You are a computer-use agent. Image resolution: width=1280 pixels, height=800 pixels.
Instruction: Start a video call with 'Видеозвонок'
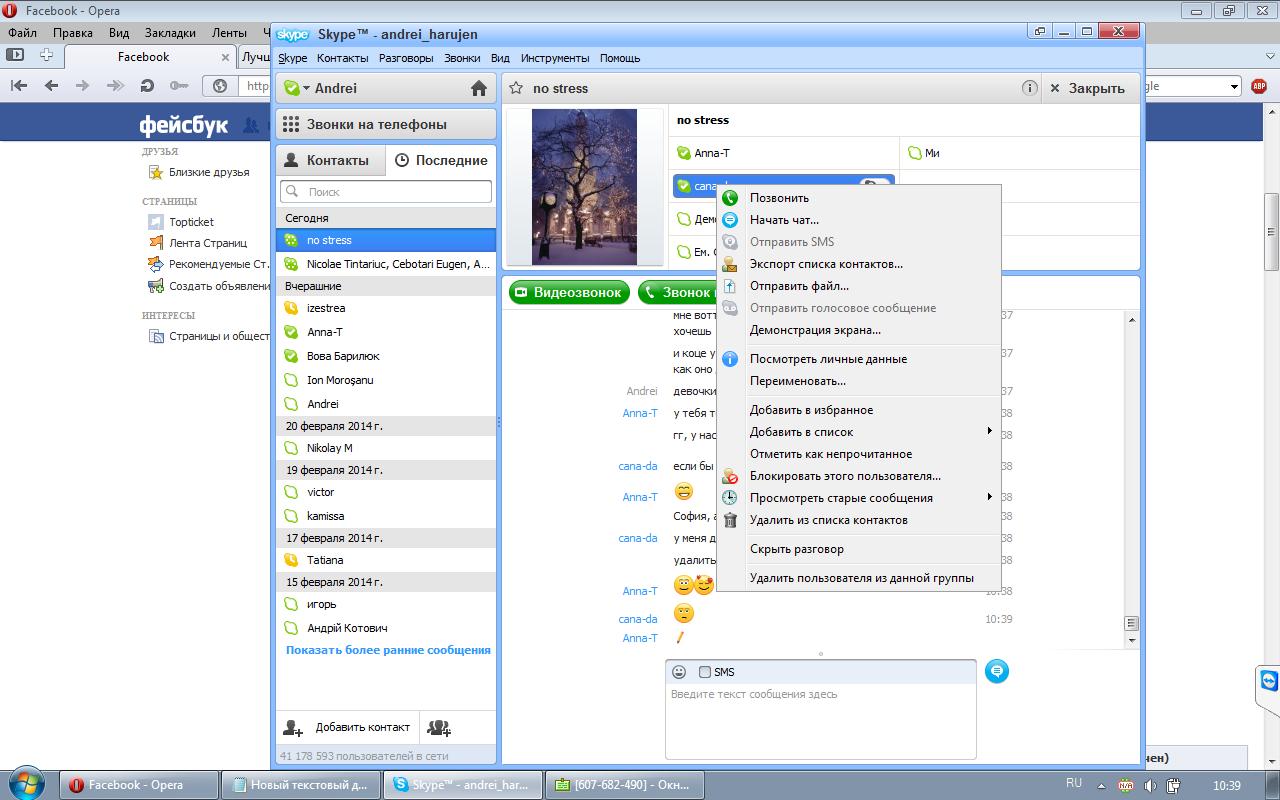569,292
